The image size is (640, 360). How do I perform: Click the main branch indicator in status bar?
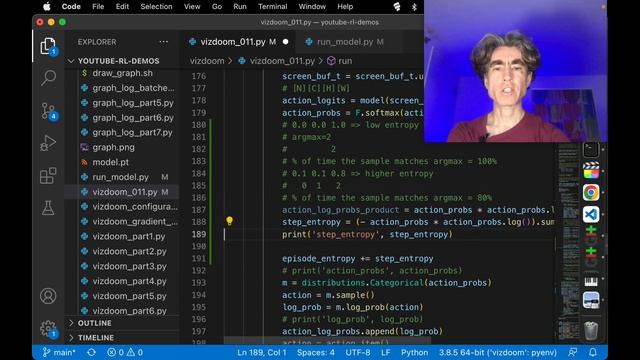pos(59,352)
